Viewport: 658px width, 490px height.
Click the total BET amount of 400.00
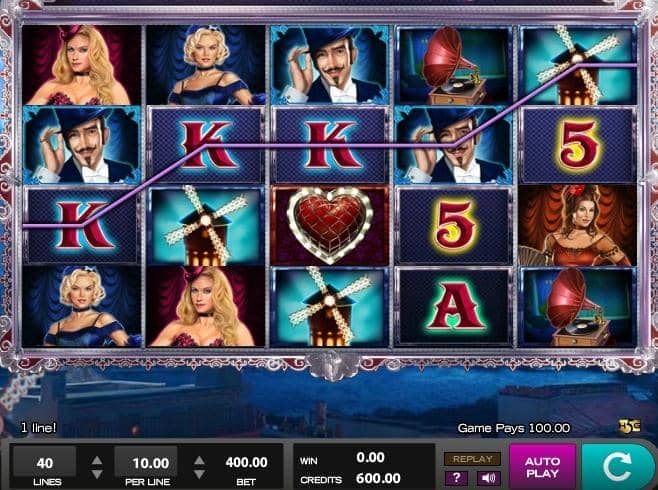(x=246, y=462)
